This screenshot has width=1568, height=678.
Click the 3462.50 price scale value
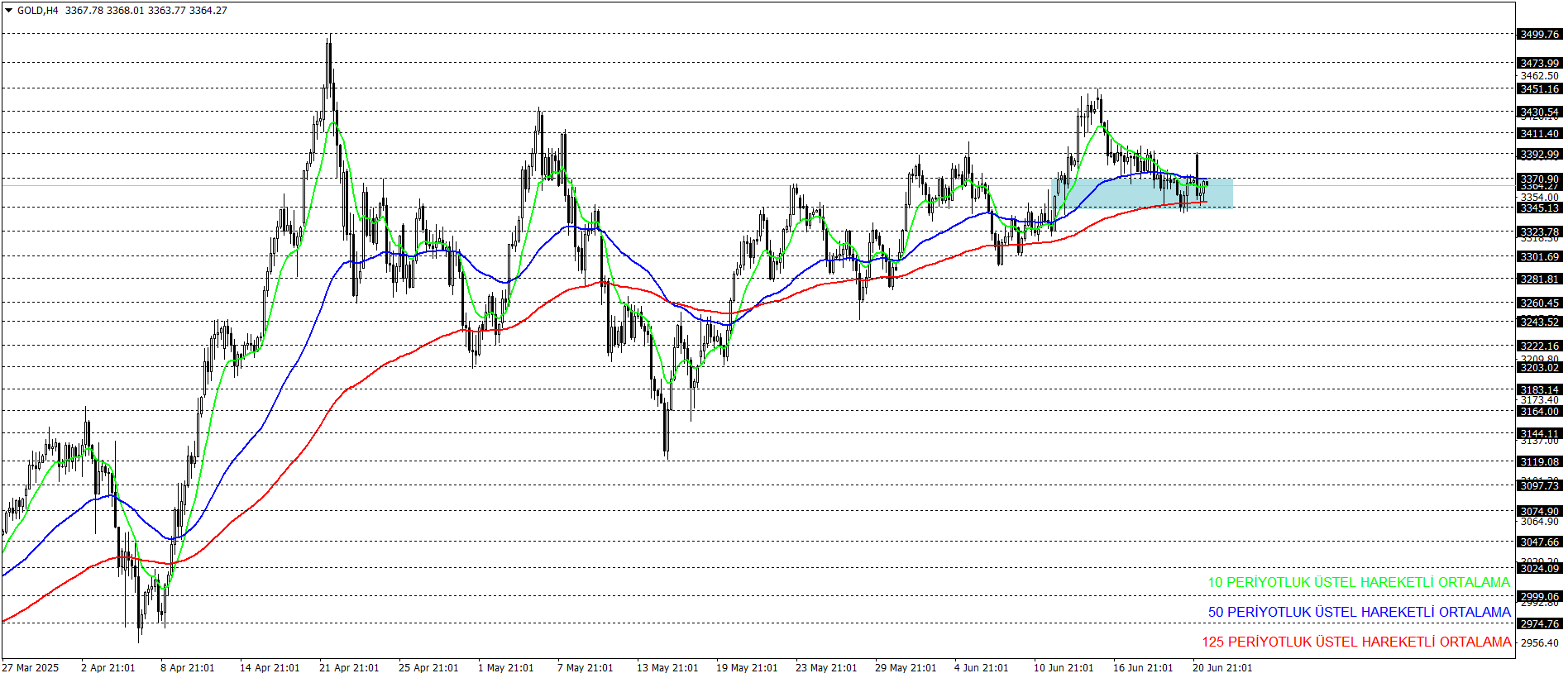(x=1540, y=75)
